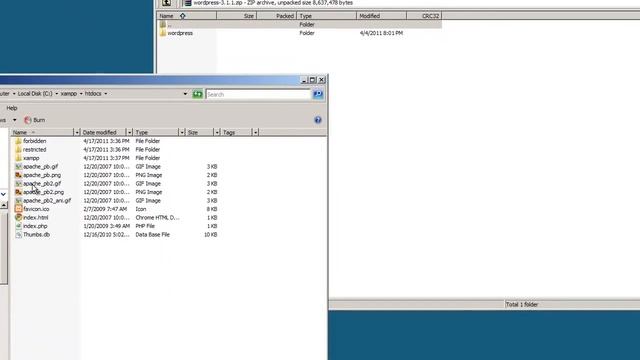The image size is (640, 360).
Task: Click the Burn disc icon
Action: [28, 120]
